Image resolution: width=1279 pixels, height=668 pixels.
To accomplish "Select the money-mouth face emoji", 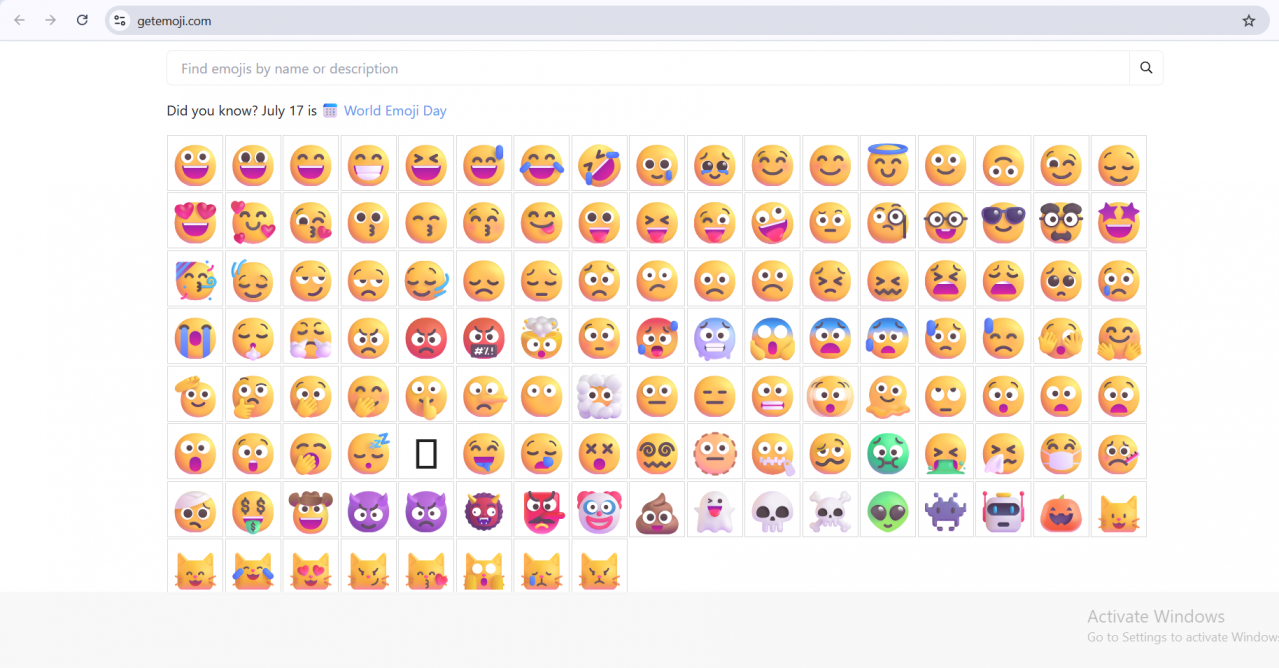I will tap(253, 512).
